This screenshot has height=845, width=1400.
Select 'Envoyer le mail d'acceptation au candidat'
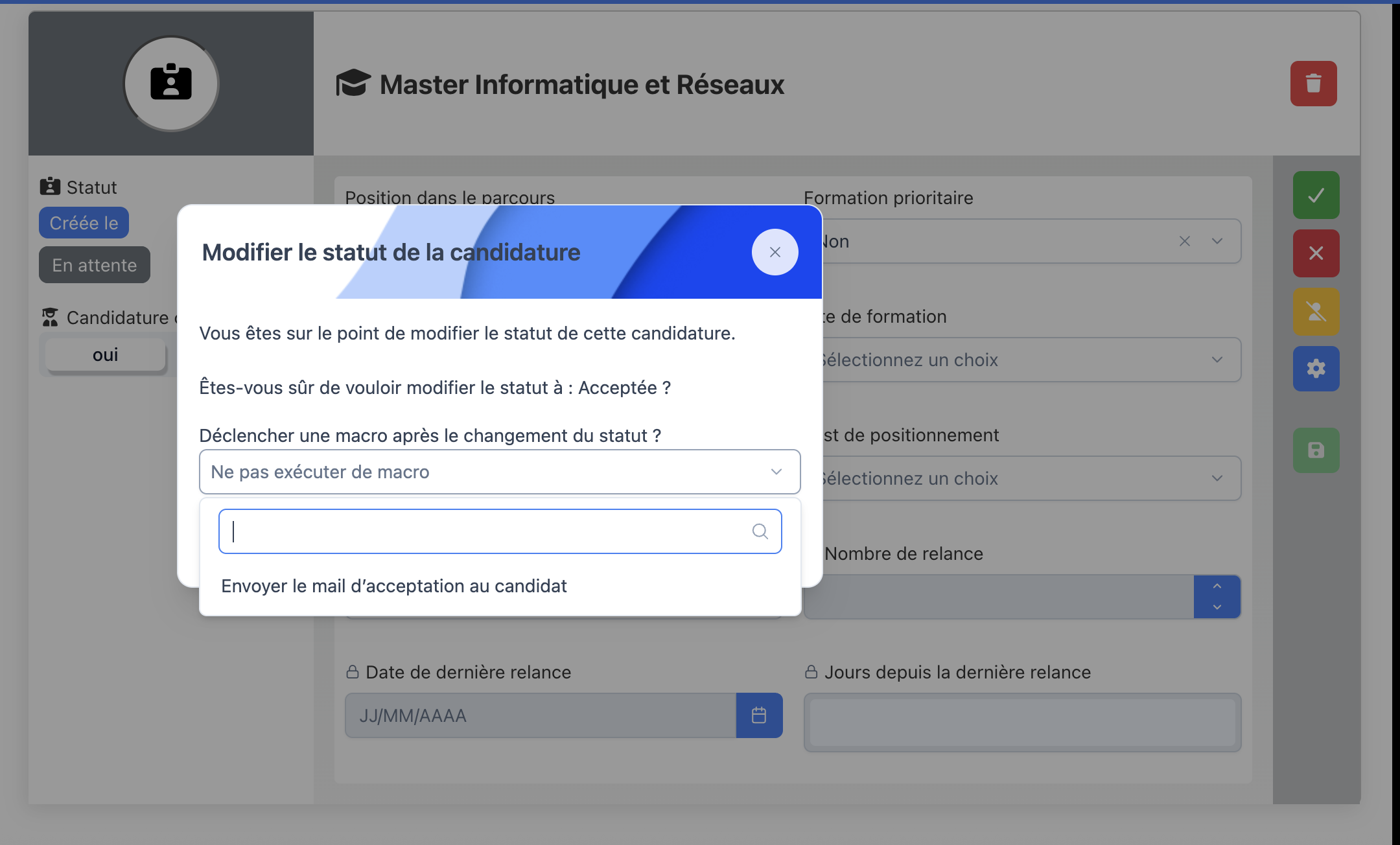coord(393,586)
